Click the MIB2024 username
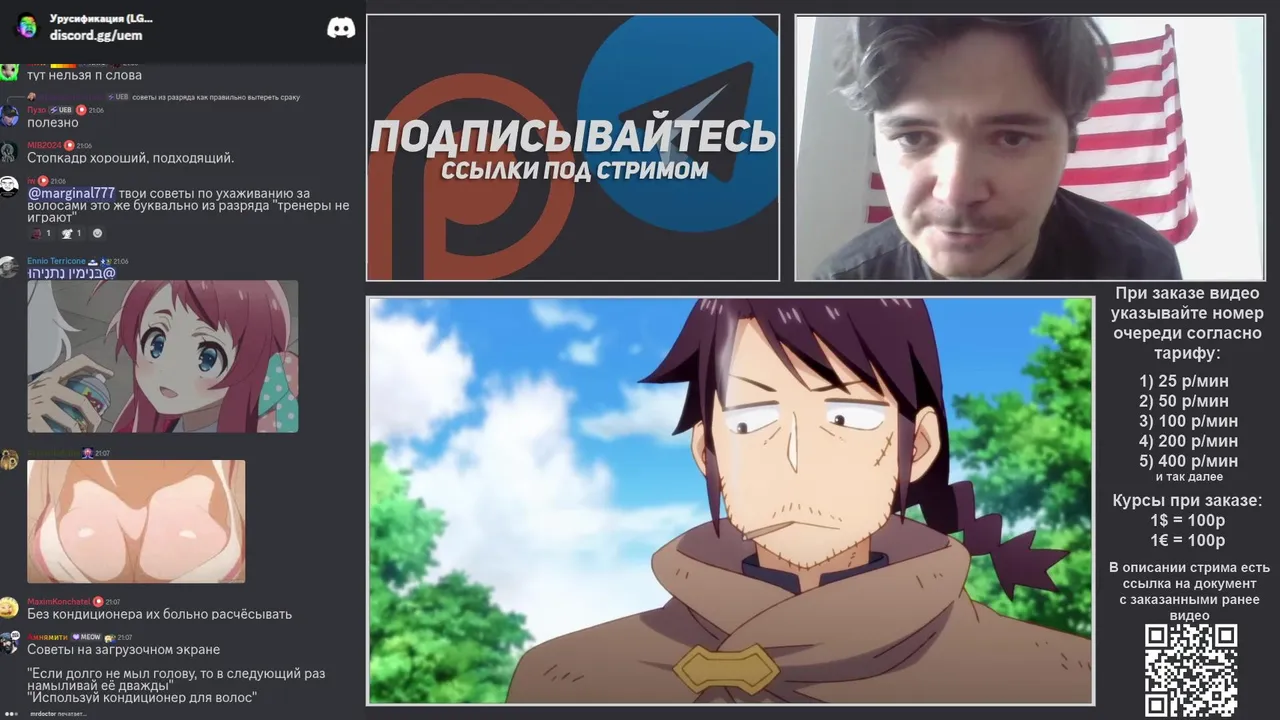1280x720 pixels. click(44, 146)
